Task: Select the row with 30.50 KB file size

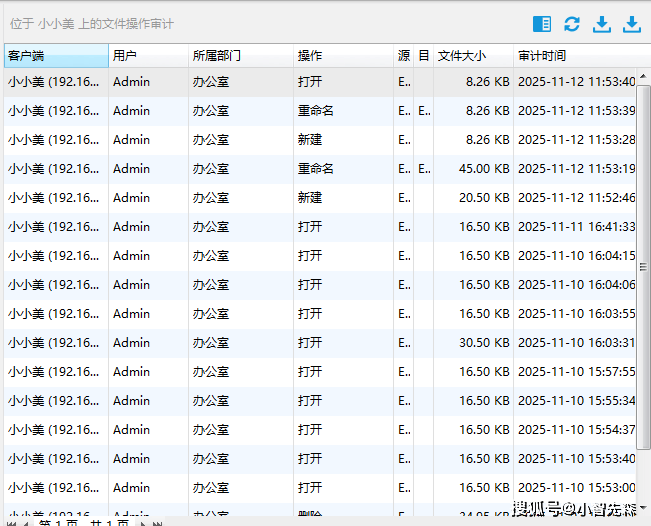Action: coord(320,343)
